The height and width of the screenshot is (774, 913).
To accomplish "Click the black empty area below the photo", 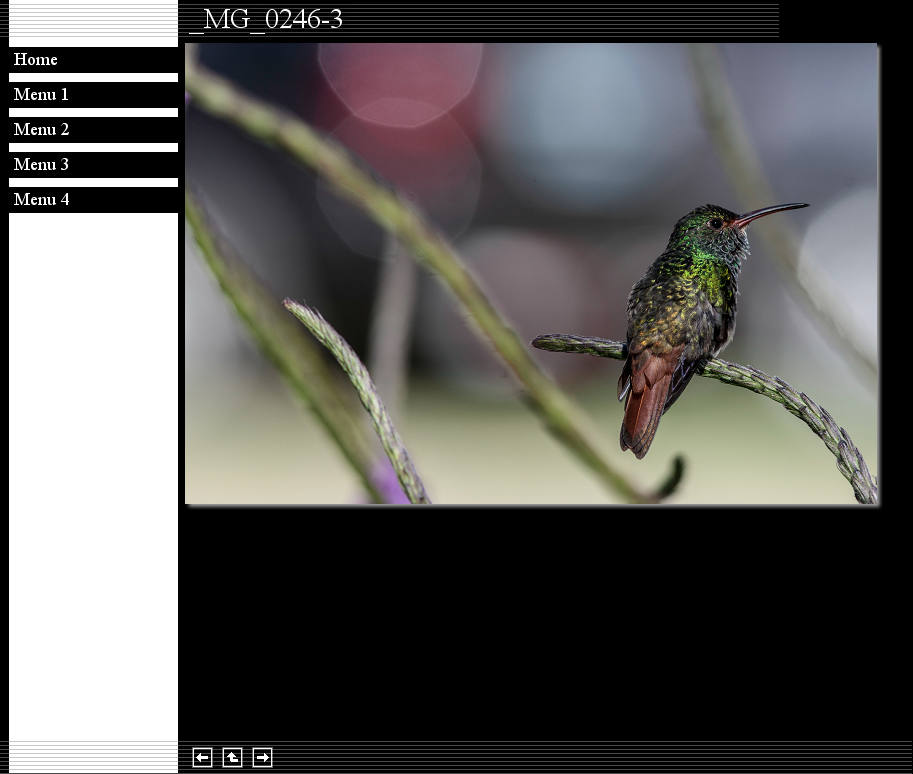I will (x=540, y=620).
